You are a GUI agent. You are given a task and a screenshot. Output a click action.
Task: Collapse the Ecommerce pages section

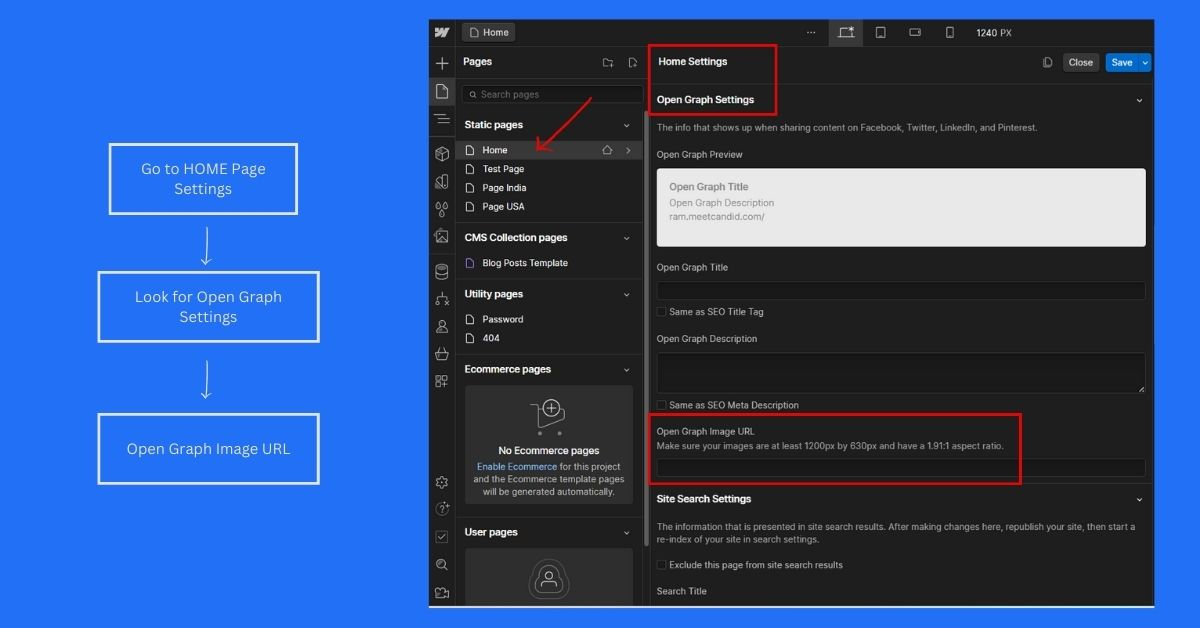627,369
